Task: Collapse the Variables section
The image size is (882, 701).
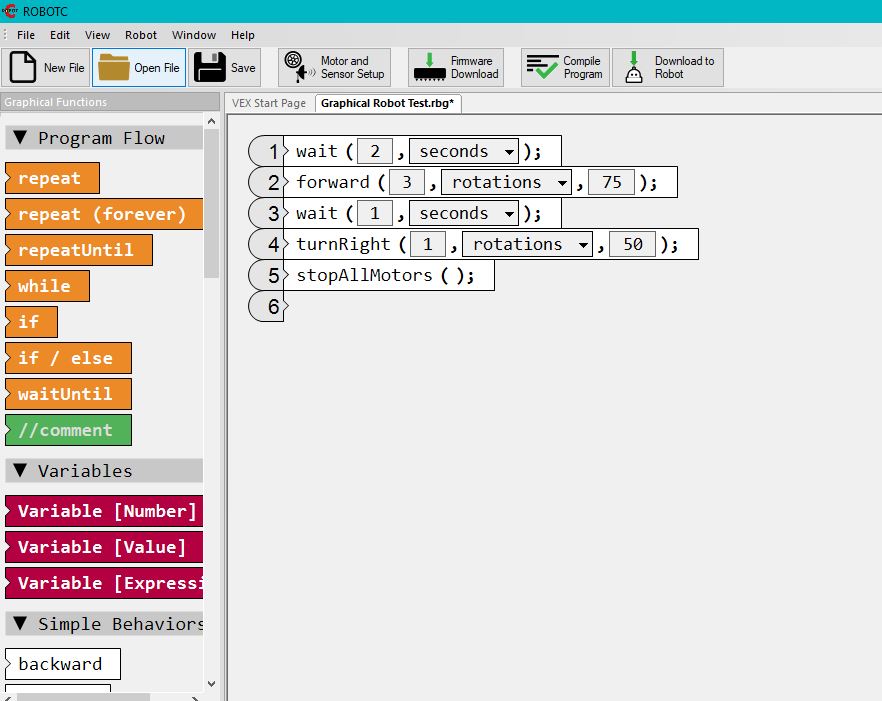Action: pyautogui.click(x=20, y=471)
